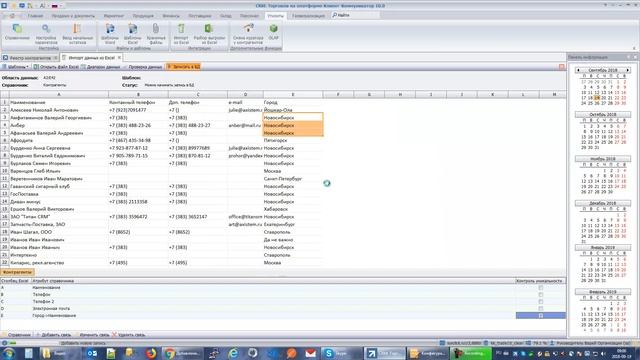This screenshot has width=640, height=360.
Task: Toggle uniqueness checkbox for Наименование row
Action: [x=540, y=288]
